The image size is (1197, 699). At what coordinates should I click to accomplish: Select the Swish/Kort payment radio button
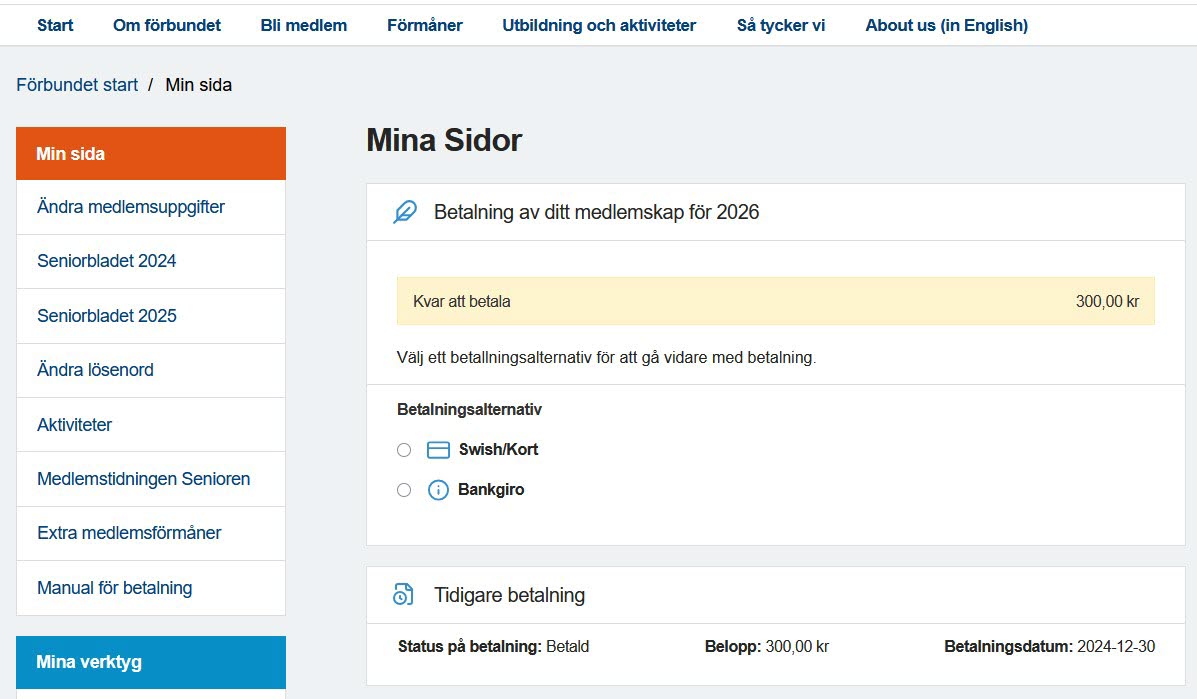(x=404, y=450)
